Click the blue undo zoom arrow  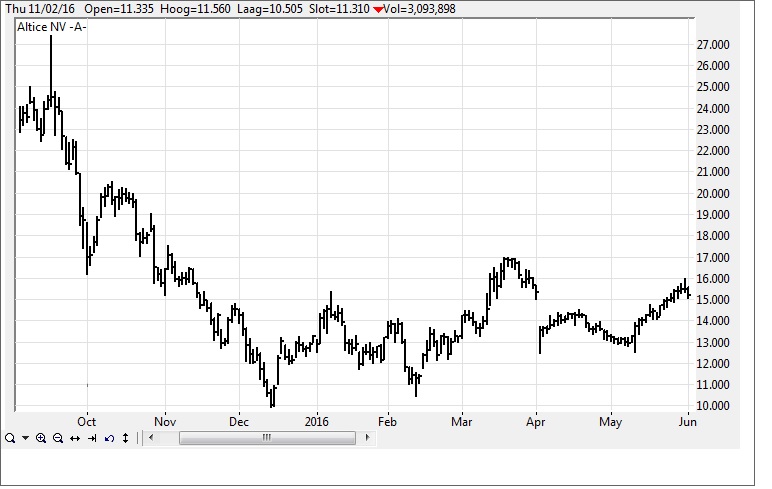(x=109, y=438)
